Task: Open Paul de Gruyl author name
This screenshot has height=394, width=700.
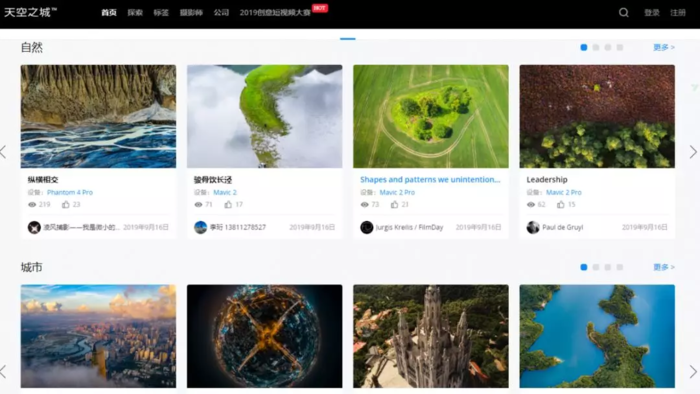Action: [562, 227]
